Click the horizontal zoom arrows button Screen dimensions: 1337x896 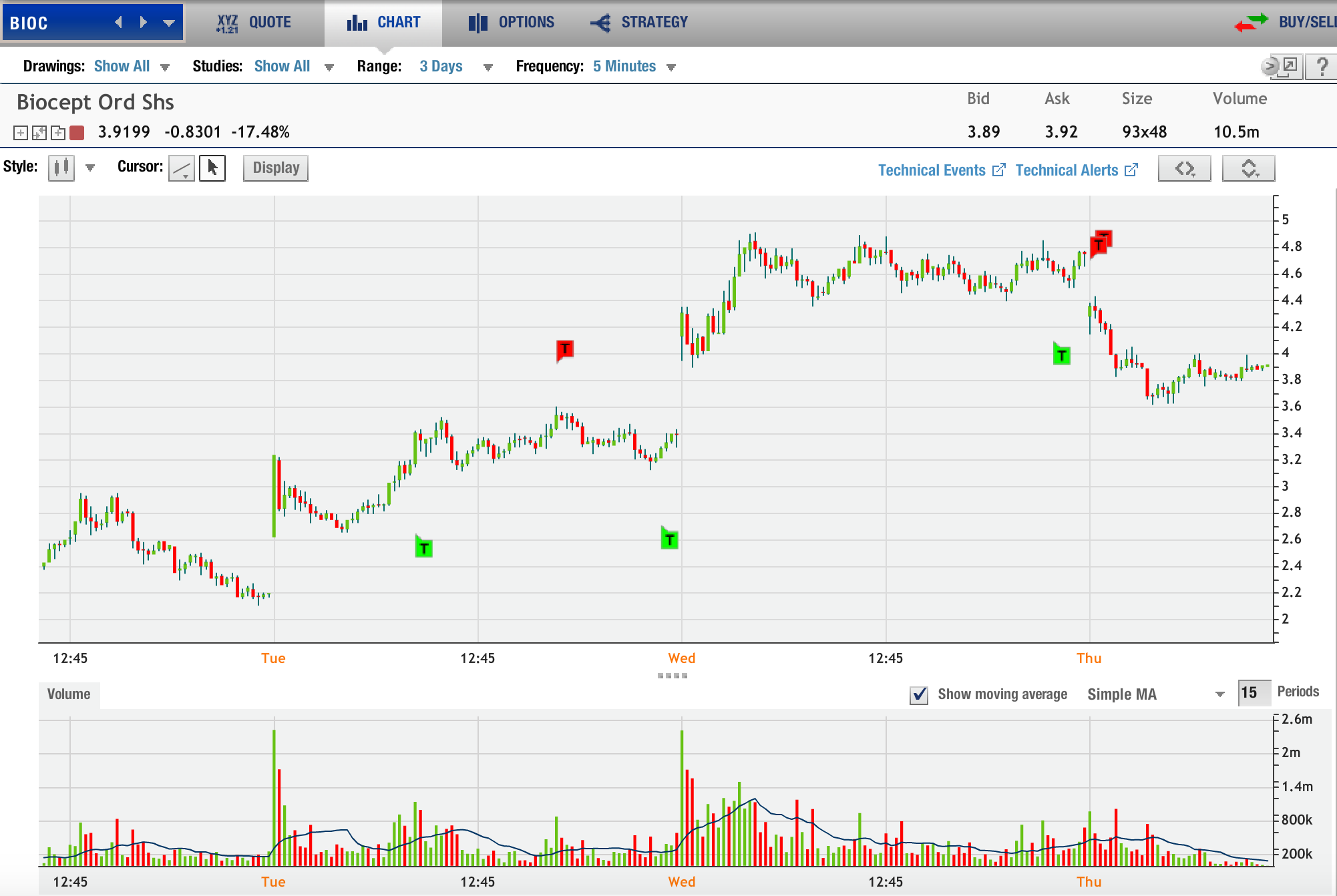point(1183,169)
